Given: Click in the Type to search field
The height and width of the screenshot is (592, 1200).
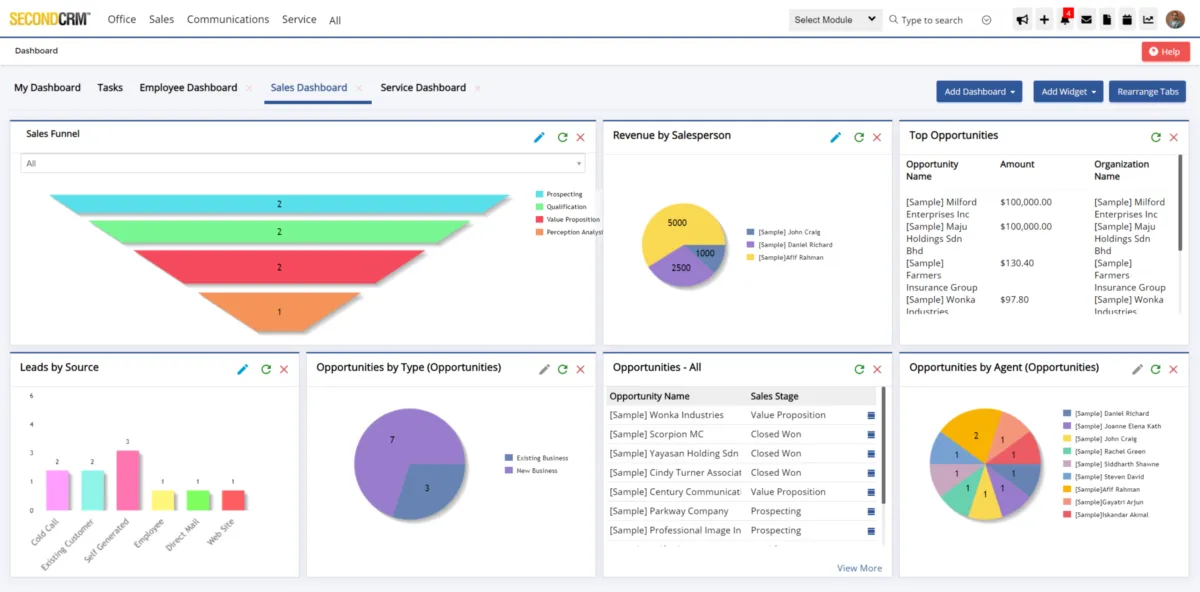Looking at the screenshot, I should (935, 20).
